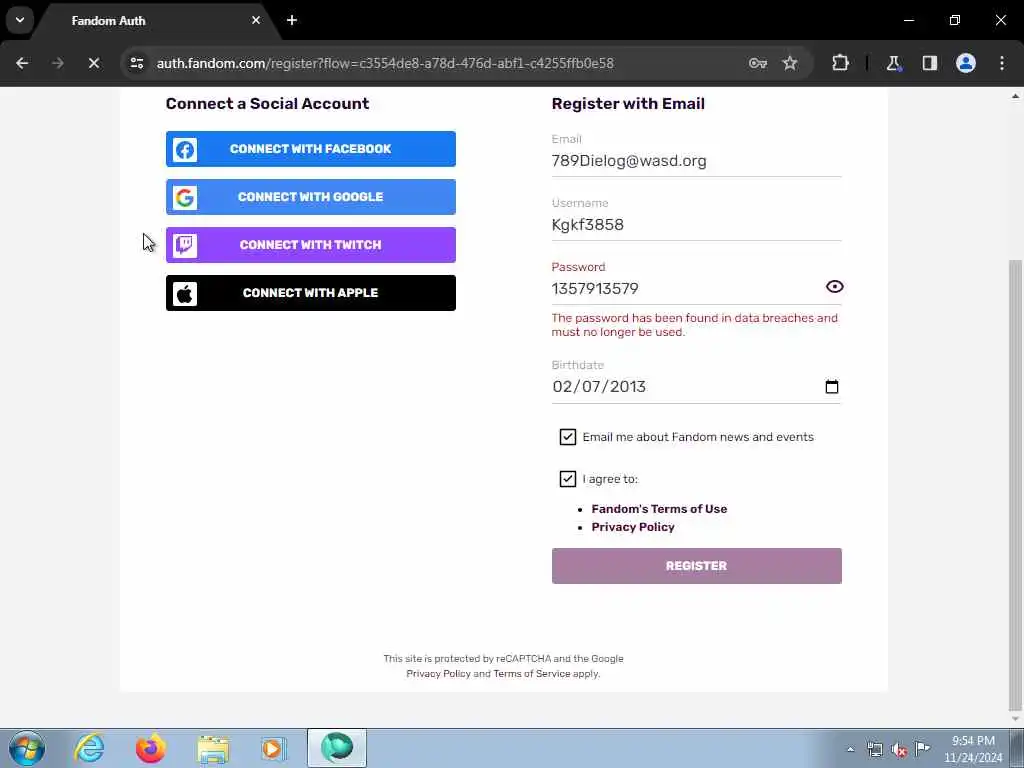Click the Register button
Viewport: 1024px width, 768px height.
coord(696,566)
